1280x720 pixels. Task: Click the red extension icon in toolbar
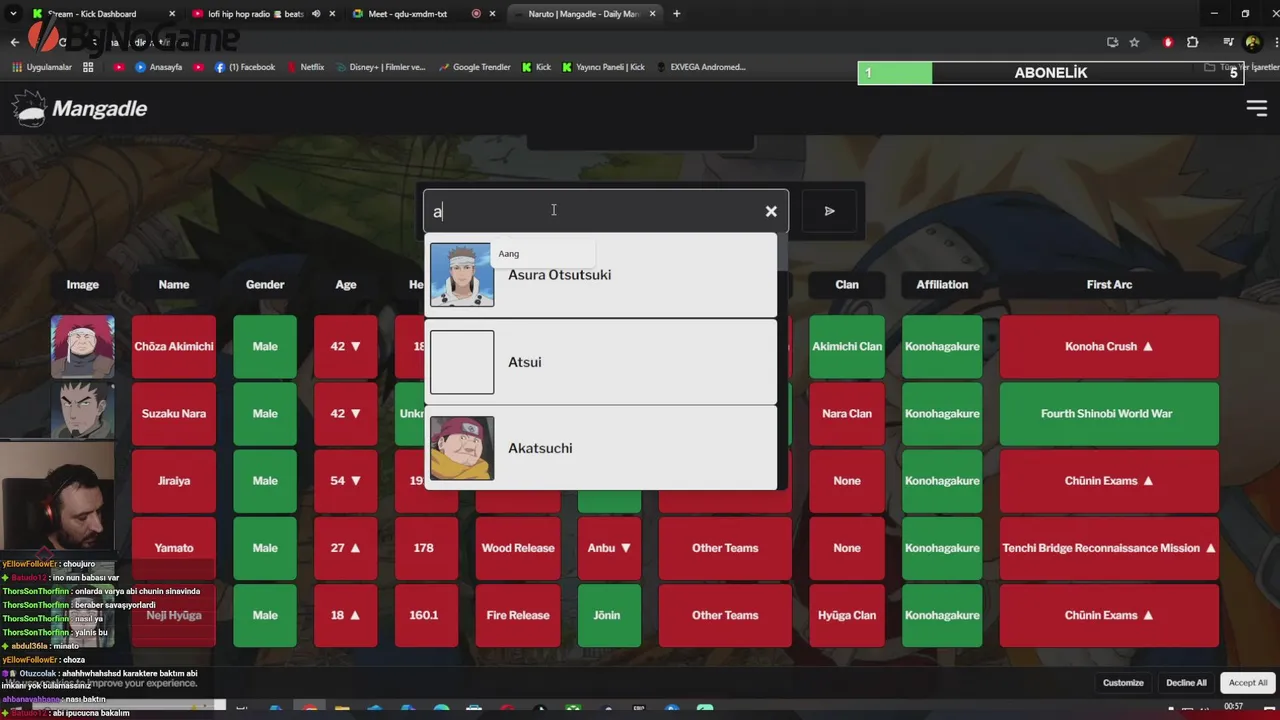coord(1168,42)
